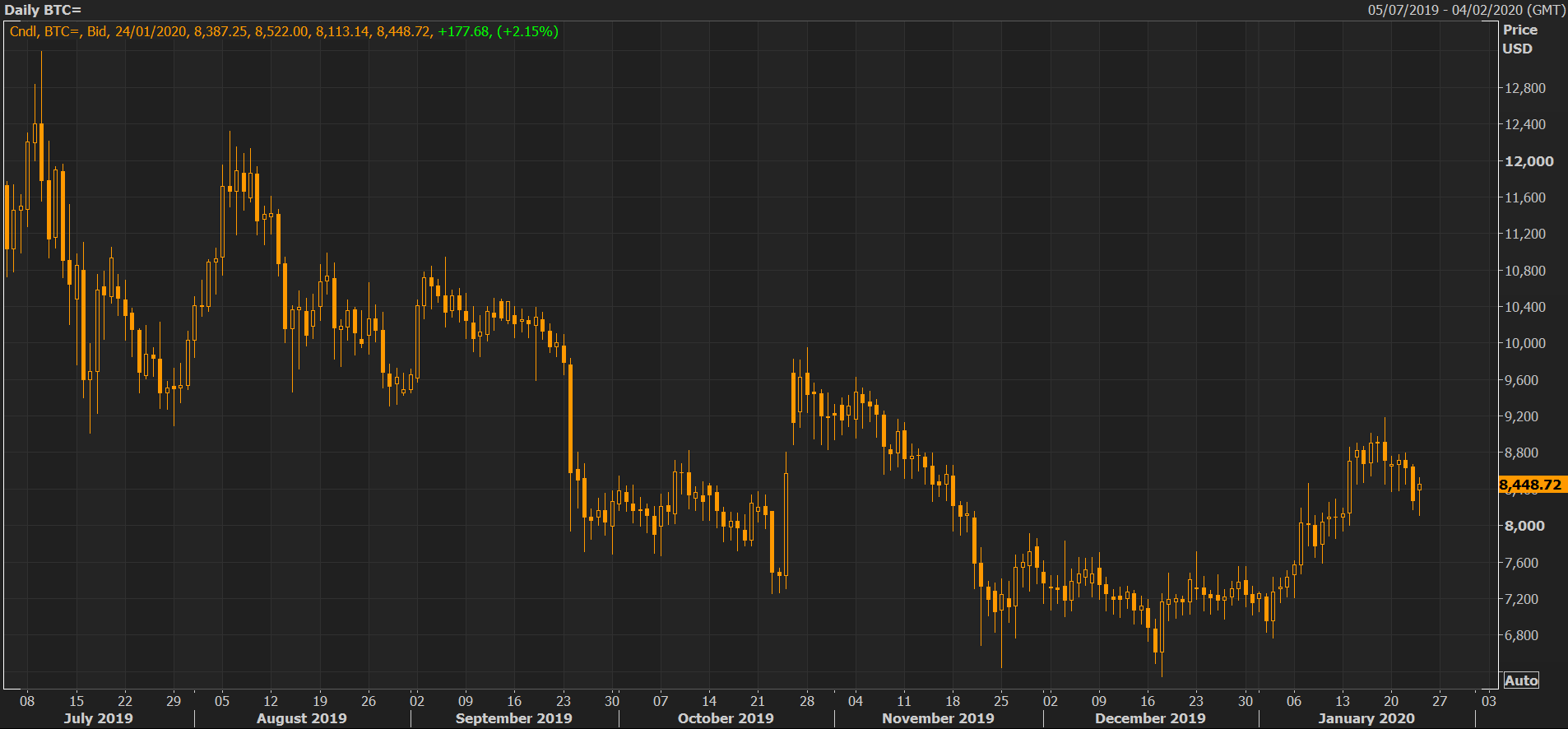
Task: Click the 25 November date tick label
Action: 1001,701
